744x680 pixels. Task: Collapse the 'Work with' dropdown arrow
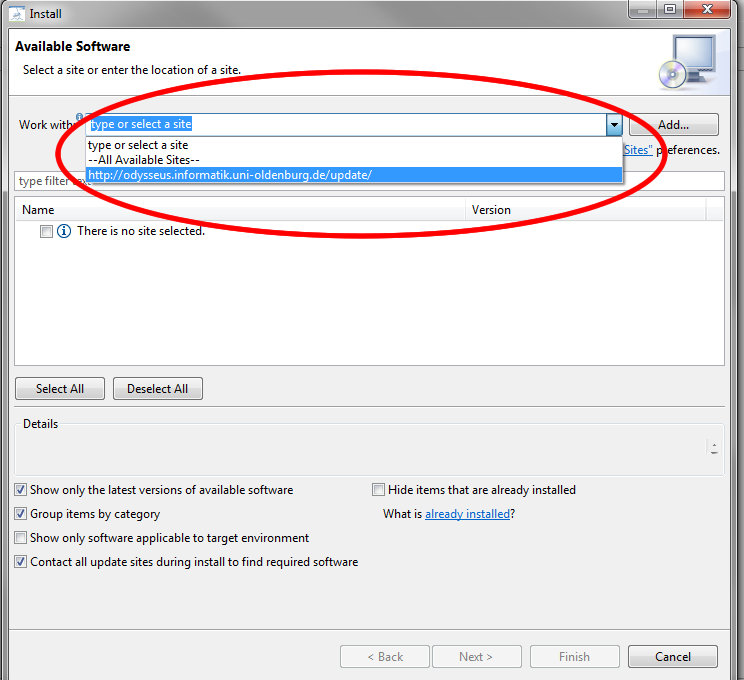613,125
